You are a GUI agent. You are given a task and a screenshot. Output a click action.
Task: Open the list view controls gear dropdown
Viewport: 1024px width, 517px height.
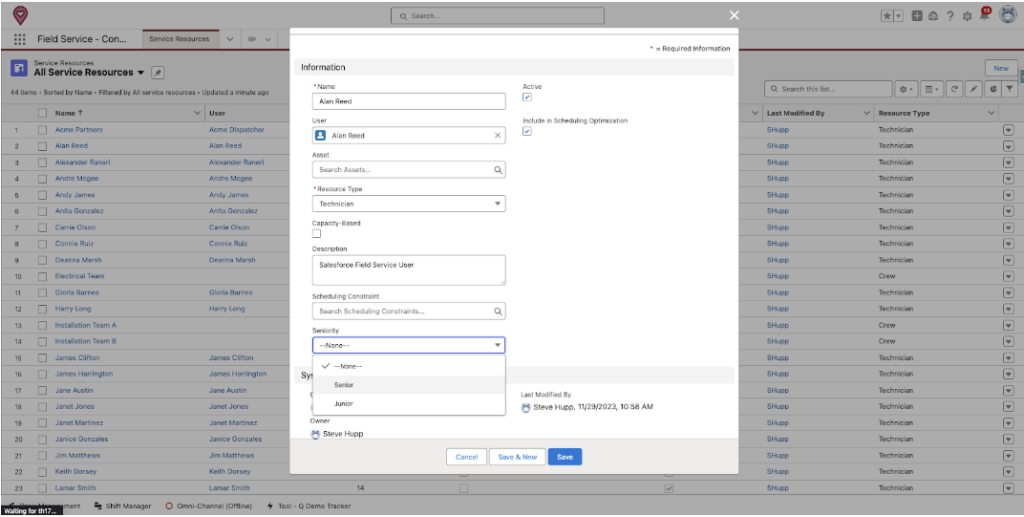point(906,89)
